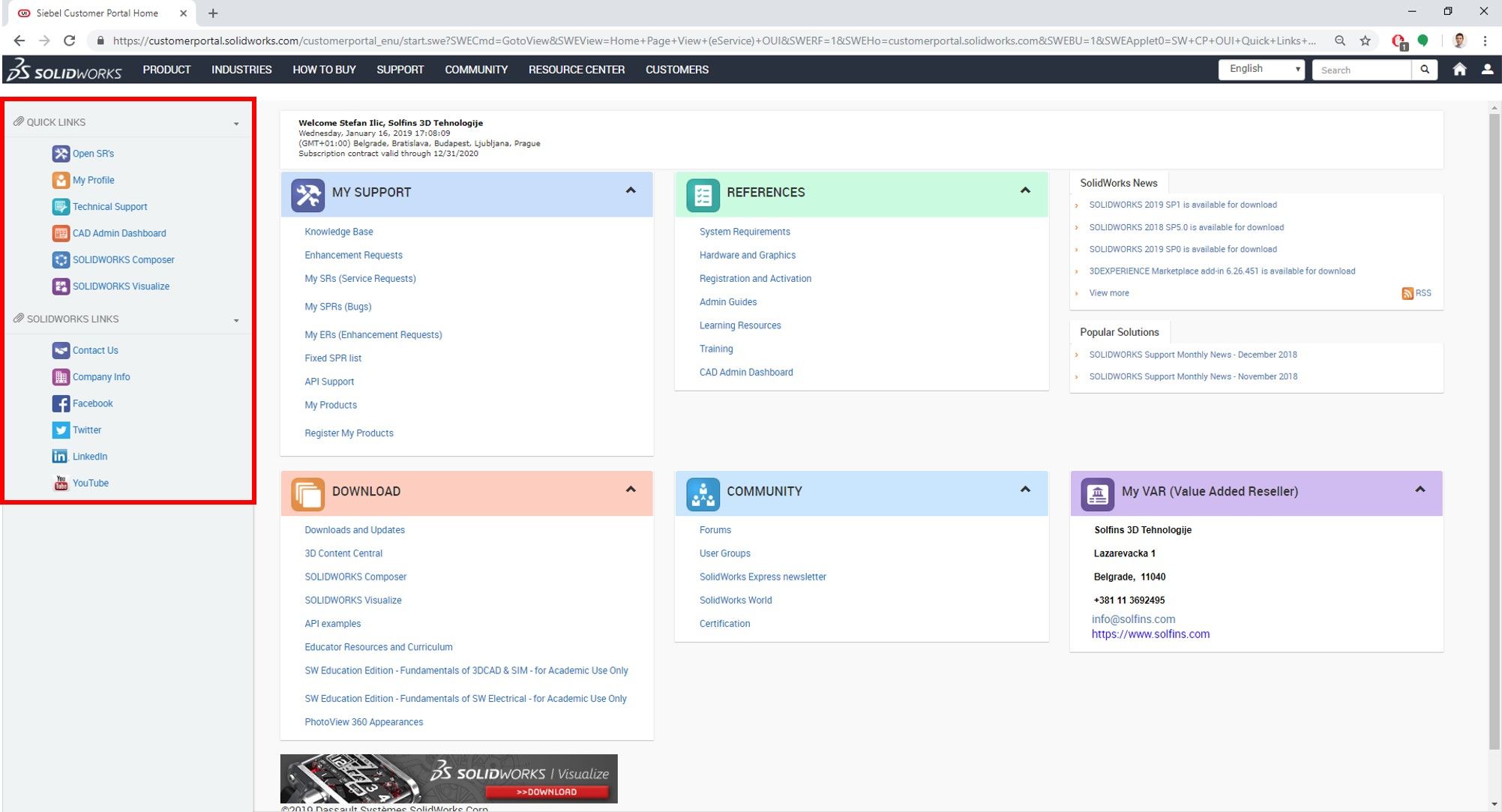Screen dimensions: 1502x812
Task: Click the Twitter icon
Action: (x=60, y=430)
